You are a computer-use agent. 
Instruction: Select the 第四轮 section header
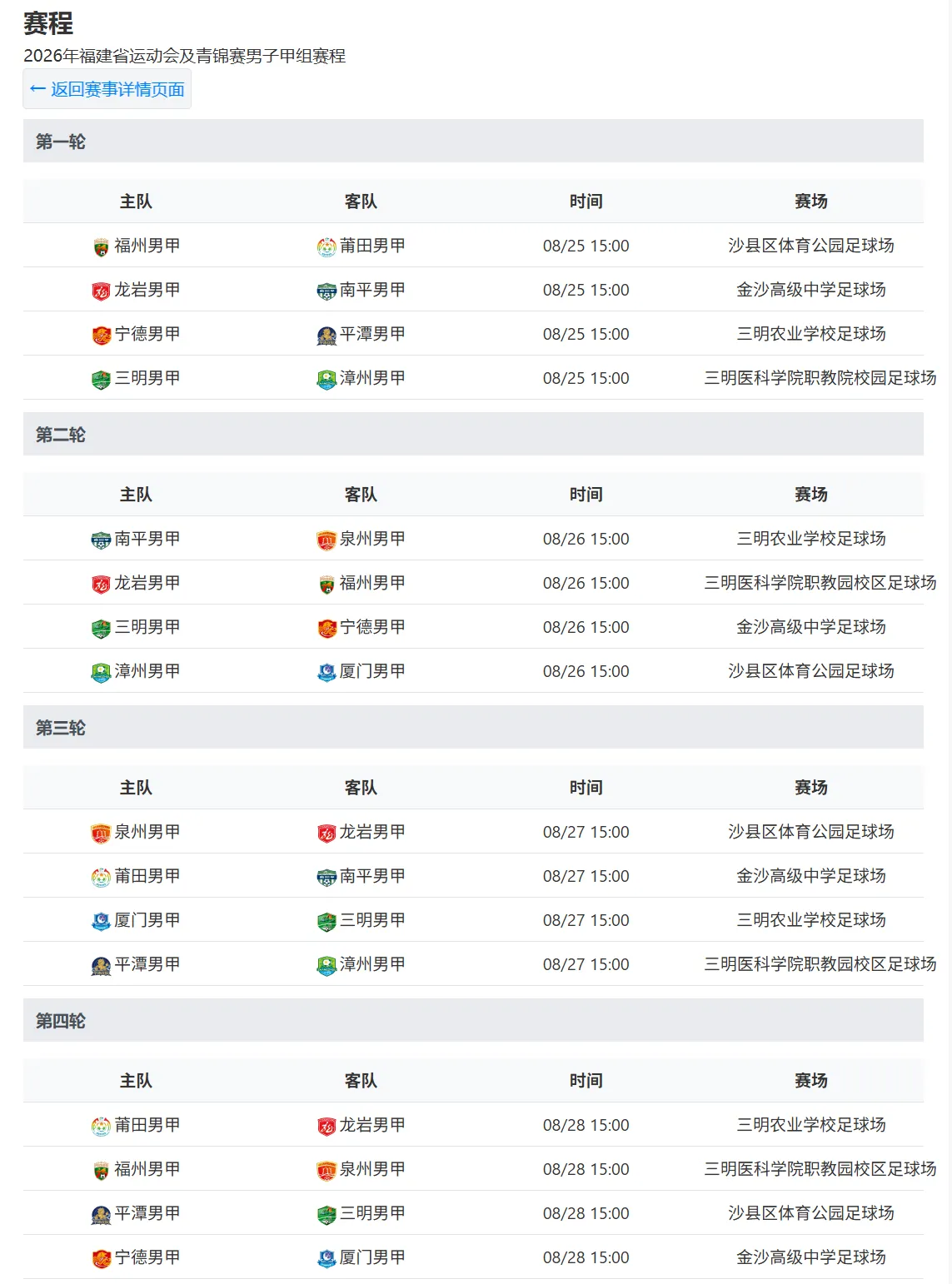[473, 1020]
